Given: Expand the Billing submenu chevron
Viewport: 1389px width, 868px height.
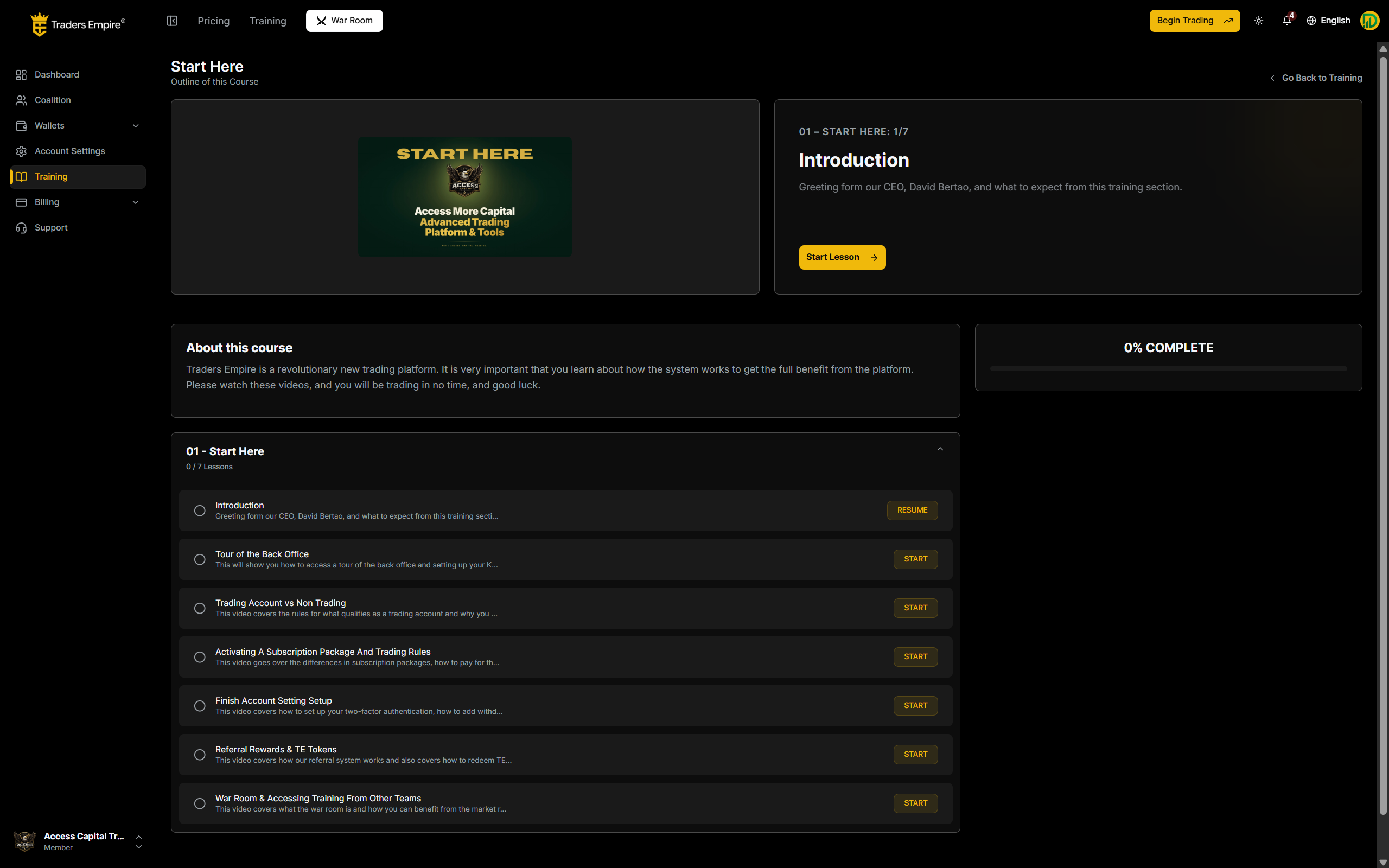Looking at the screenshot, I should [x=136, y=202].
